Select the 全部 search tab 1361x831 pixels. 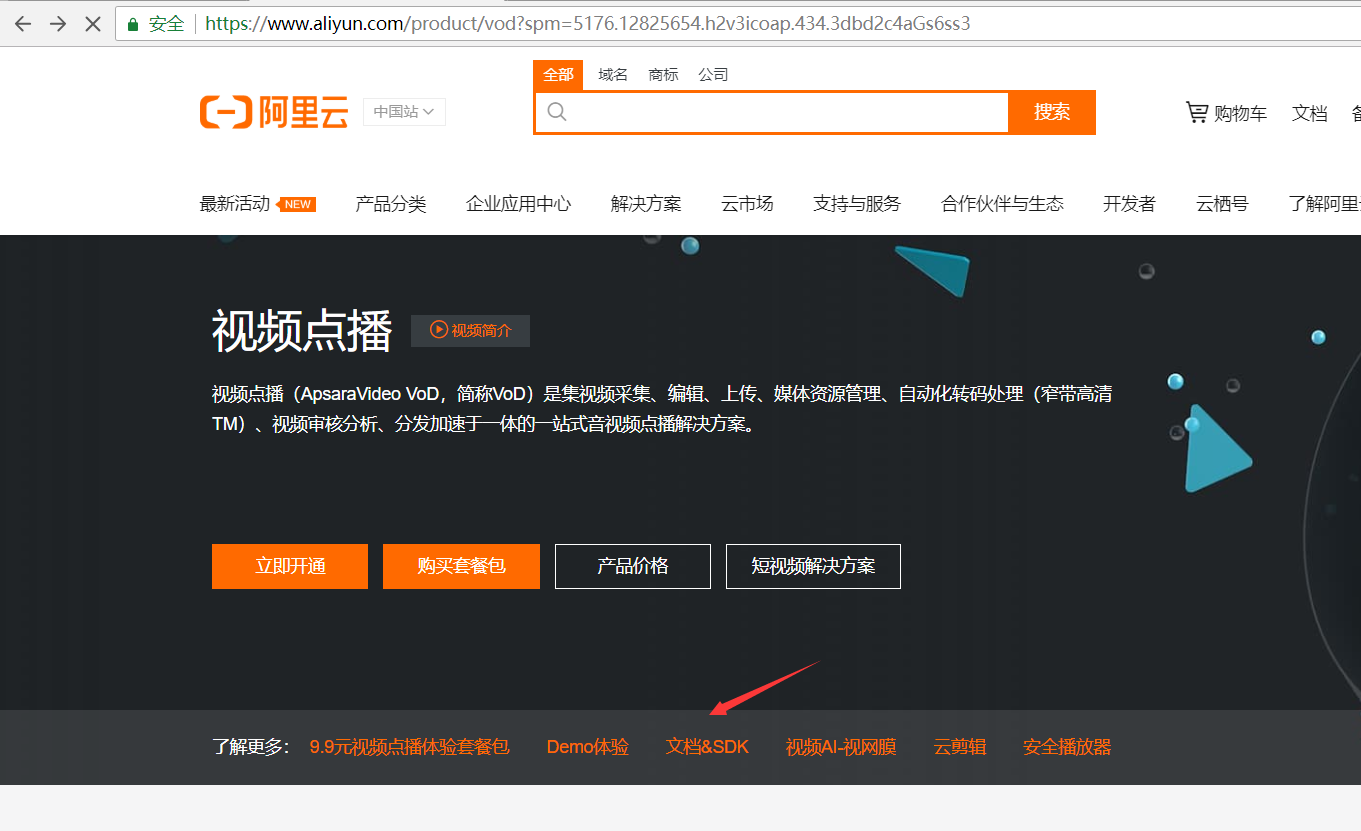point(559,75)
